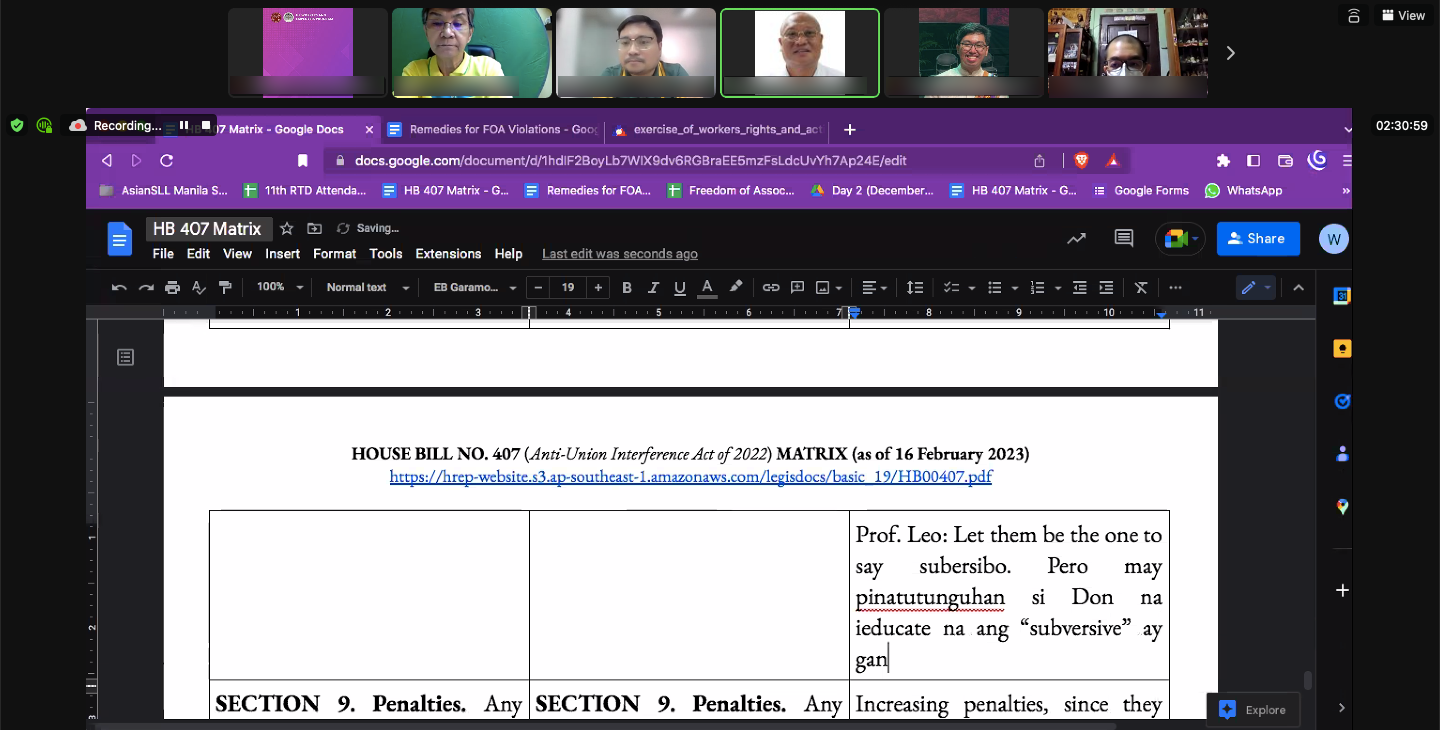
Task: Open the zoom level 100% dropdown
Action: pos(279,288)
